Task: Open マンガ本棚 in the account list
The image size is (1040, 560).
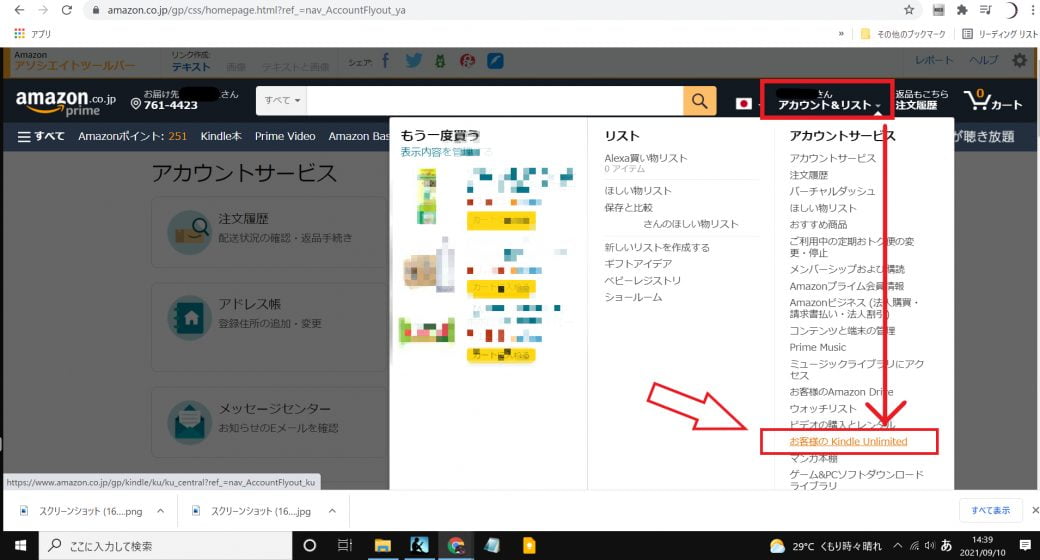Action: (813, 458)
